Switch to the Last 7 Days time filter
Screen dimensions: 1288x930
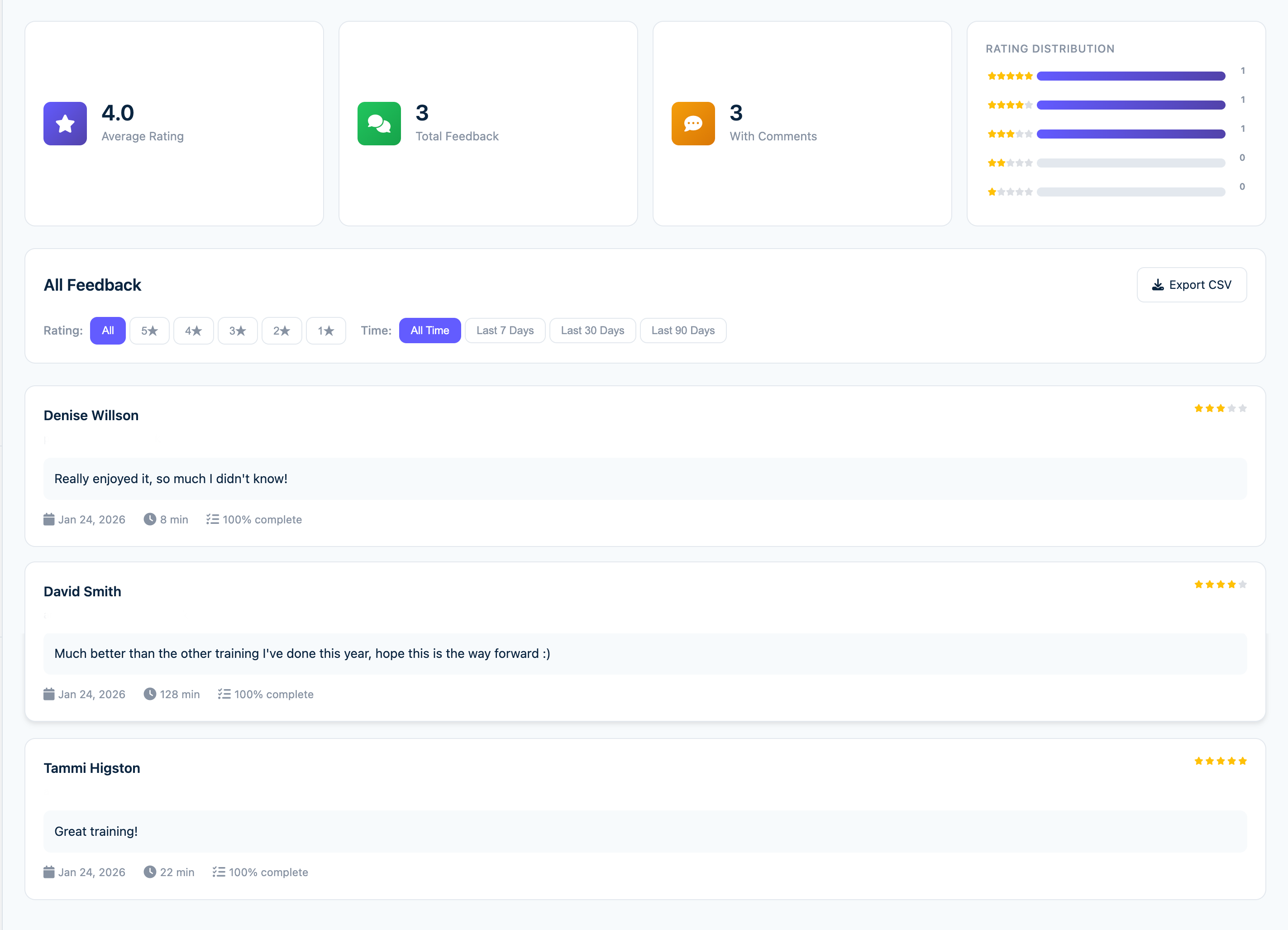pos(505,330)
